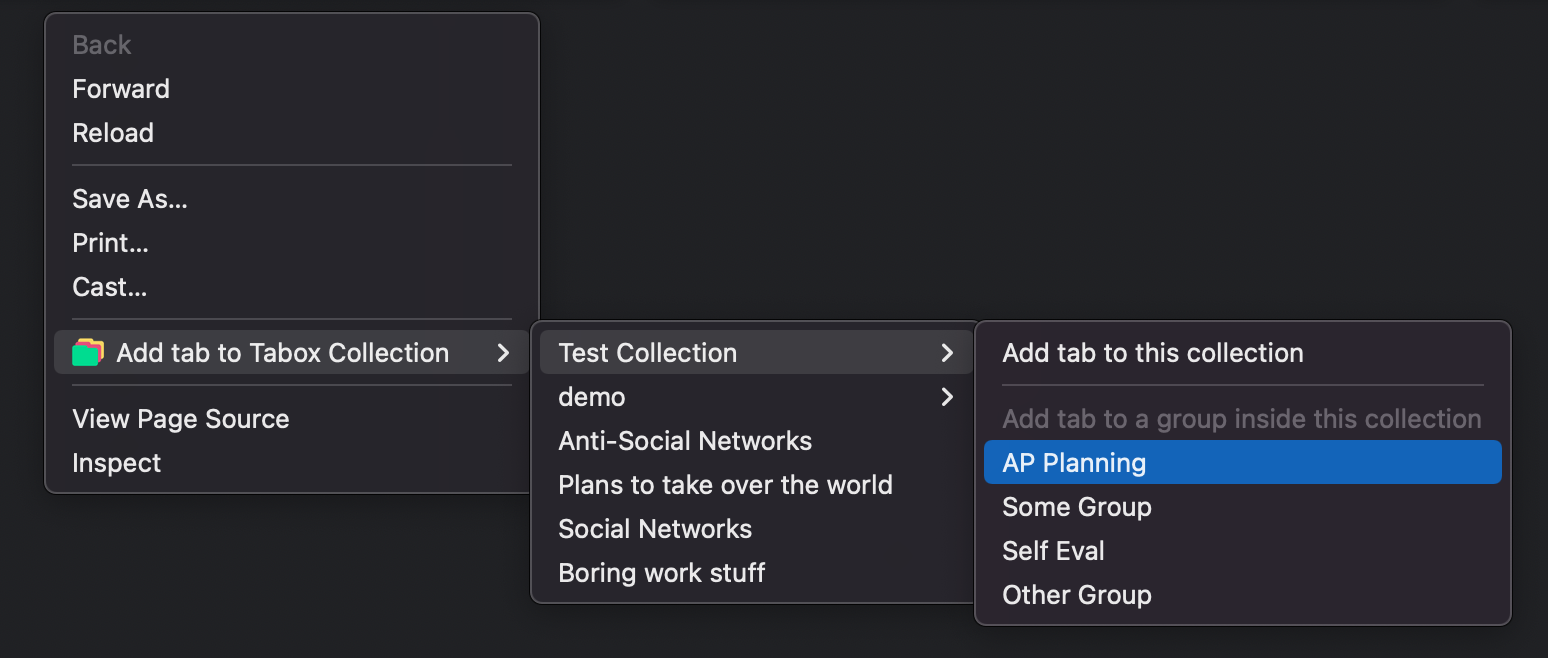This screenshot has width=1548, height=658.
Task: Expand the Test Collection submenu arrow
Action: (946, 352)
